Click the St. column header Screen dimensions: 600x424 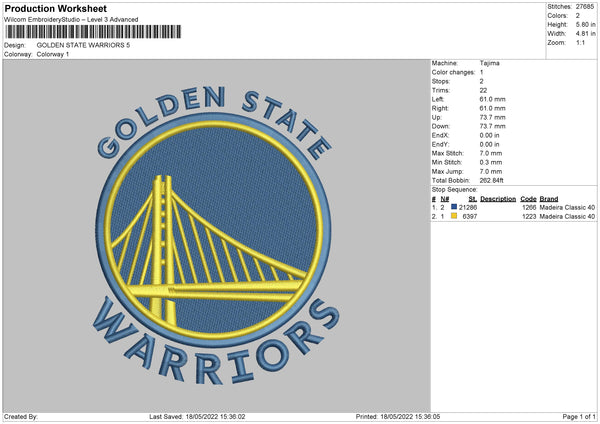(x=473, y=199)
